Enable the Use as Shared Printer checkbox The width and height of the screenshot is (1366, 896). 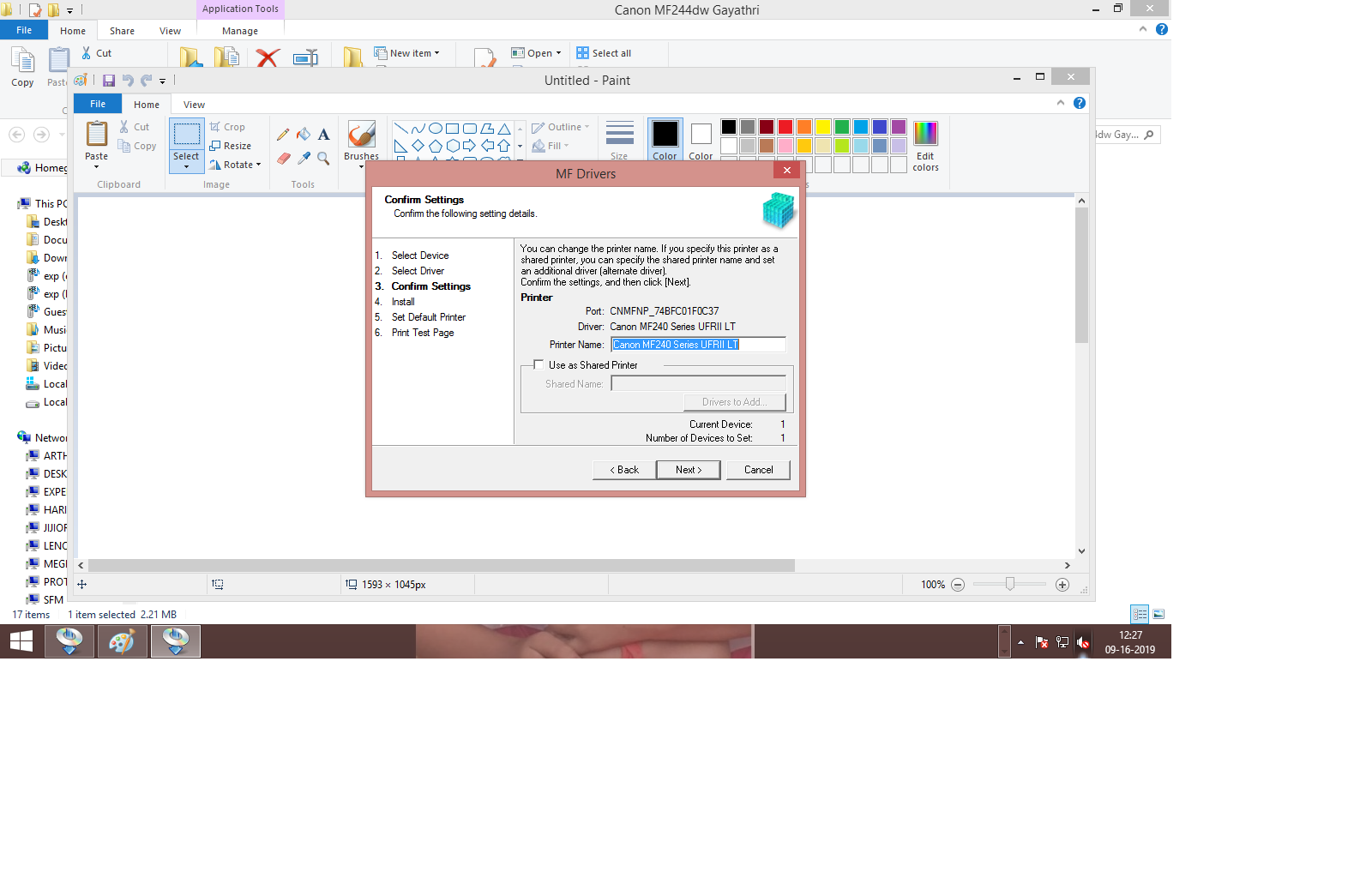point(539,364)
